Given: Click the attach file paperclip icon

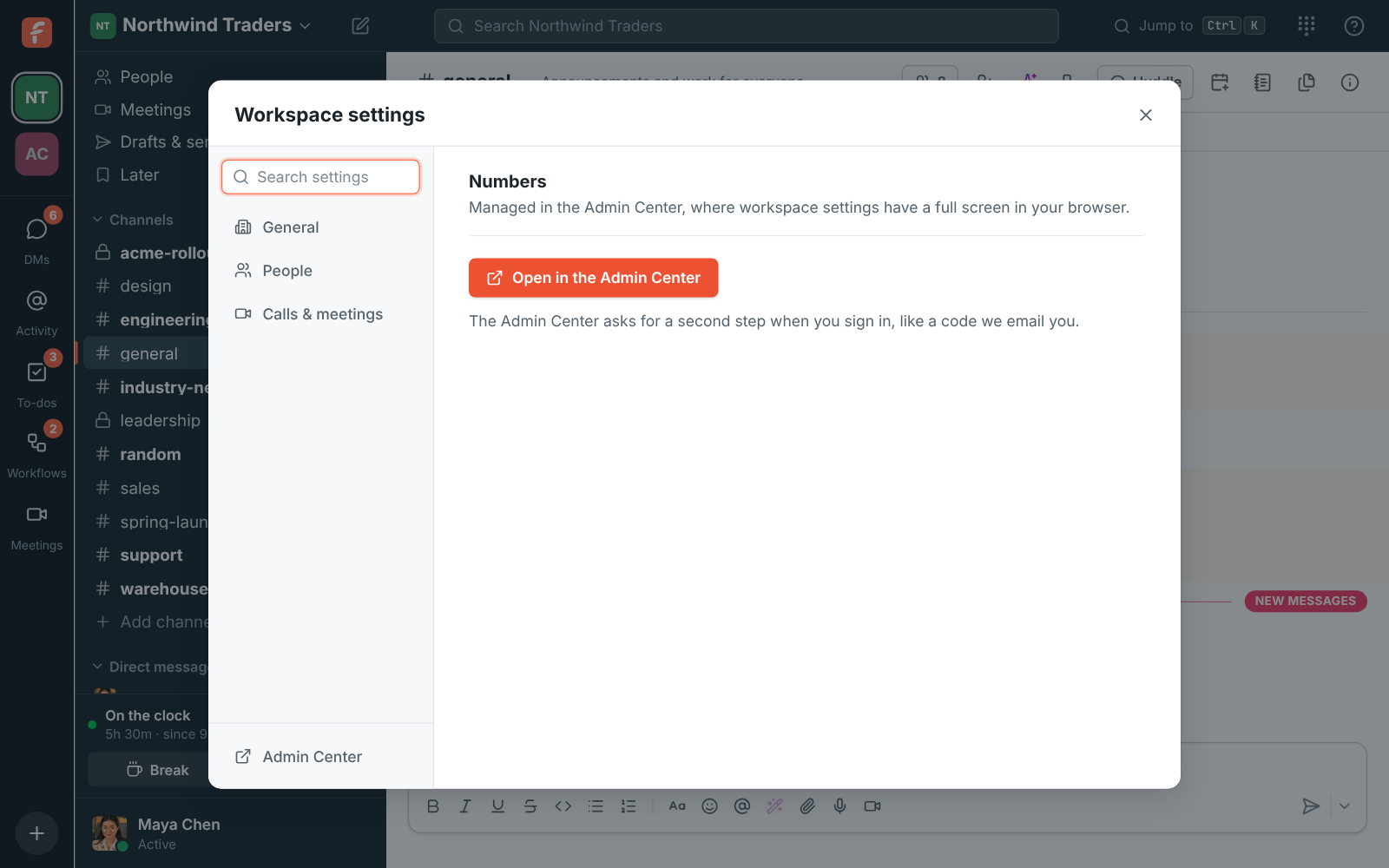Looking at the screenshot, I should pos(807,806).
